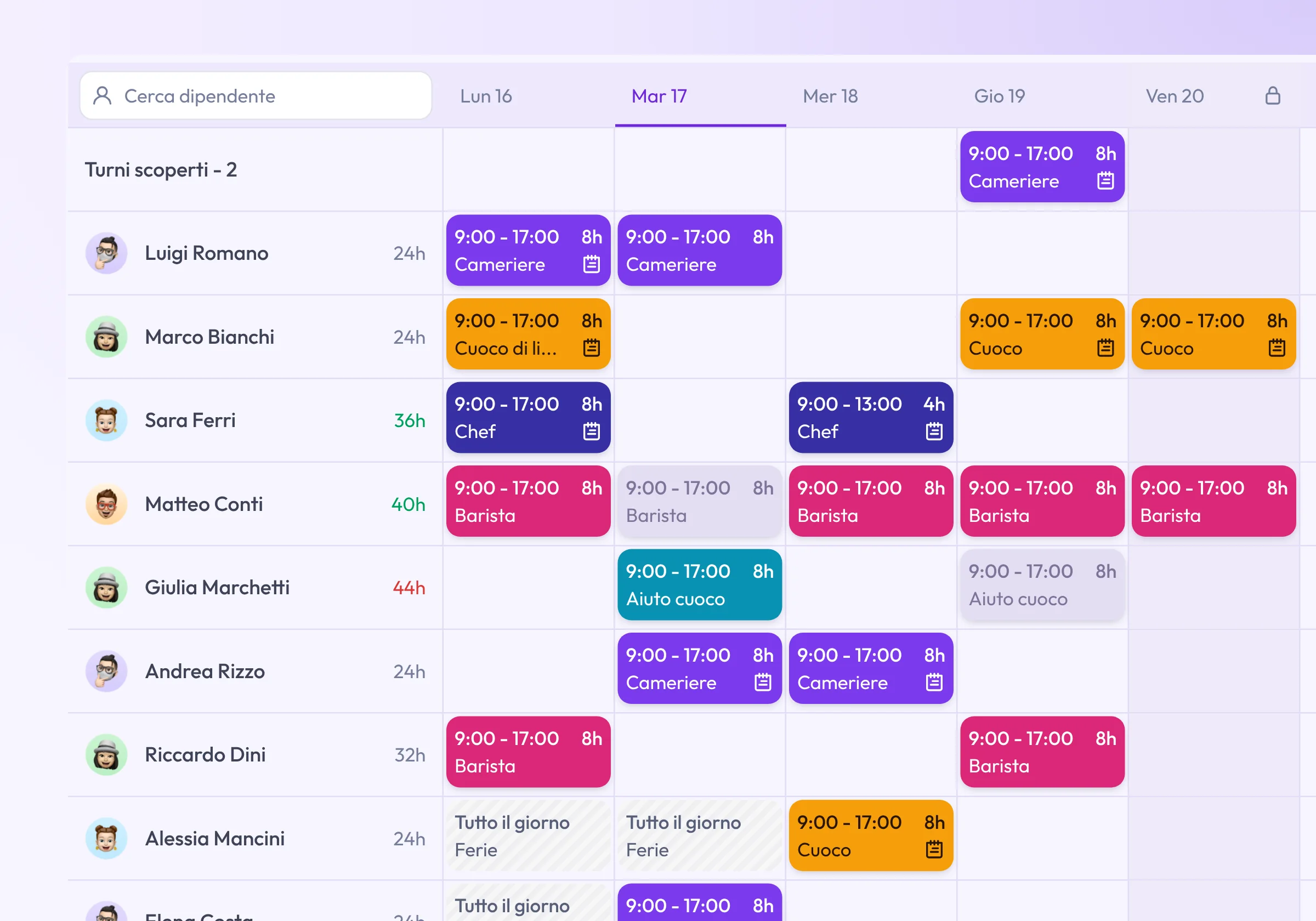Open Giulia Marchetti's greyed Thursday Aiuto cuoco shift
The image size is (1316, 921).
coord(1042,585)
